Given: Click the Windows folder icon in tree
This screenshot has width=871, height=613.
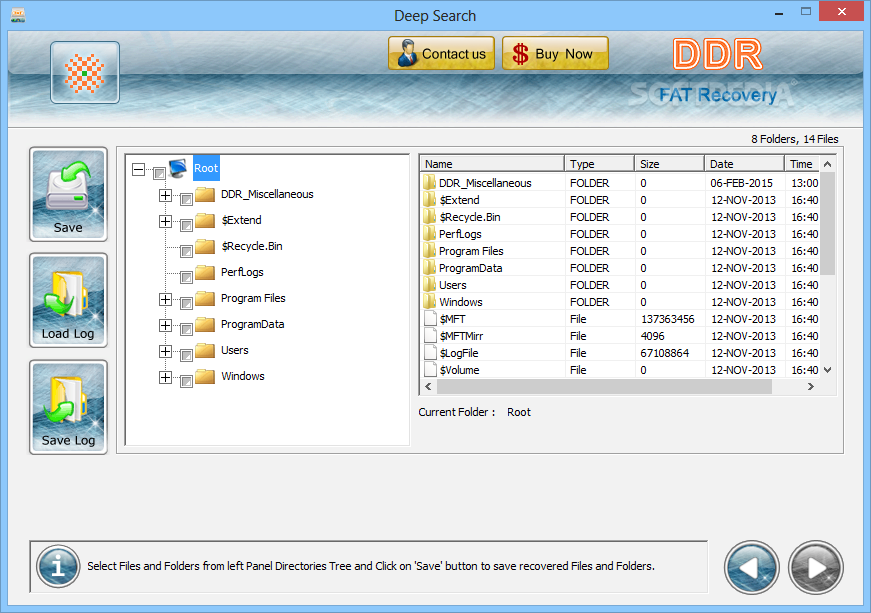Looking at the screenshot, I should [x=205, y=376].
